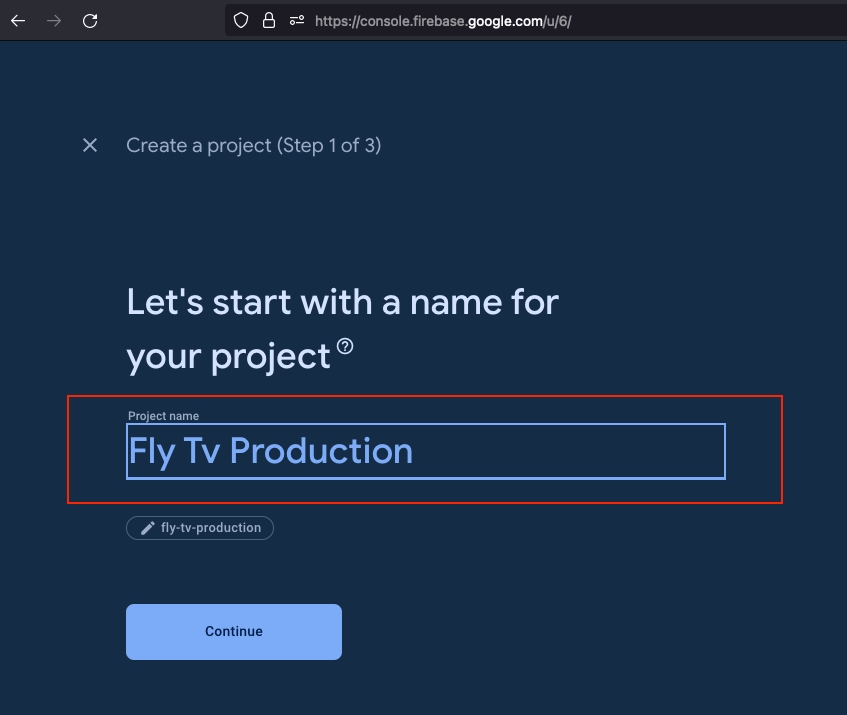Open the tracking protection shield icon
Image resolution: width=847 pixels, height=715 pixels.
click(x=240, y=20)
